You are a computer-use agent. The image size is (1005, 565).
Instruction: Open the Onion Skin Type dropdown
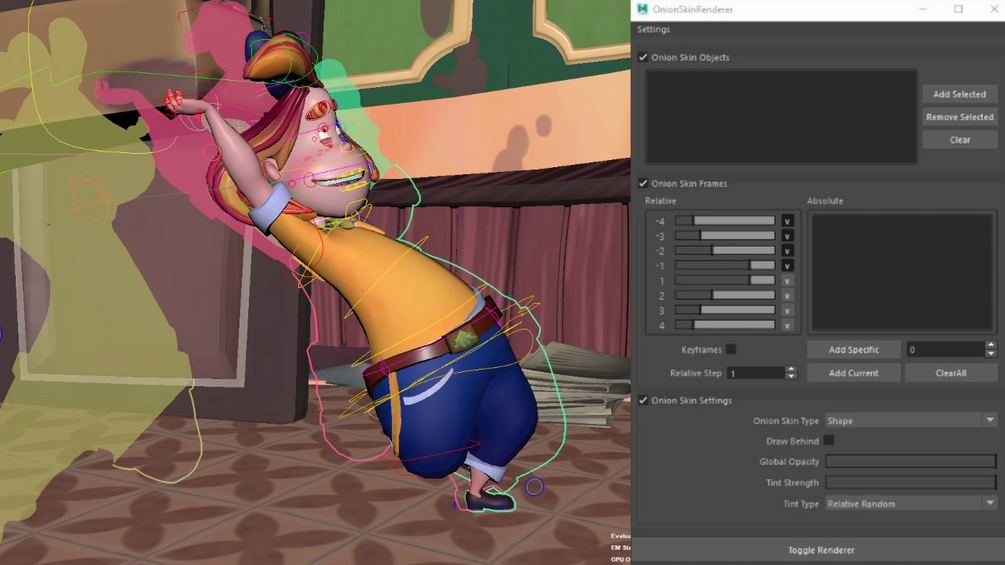pyautogui.click(x=911, y=421)
